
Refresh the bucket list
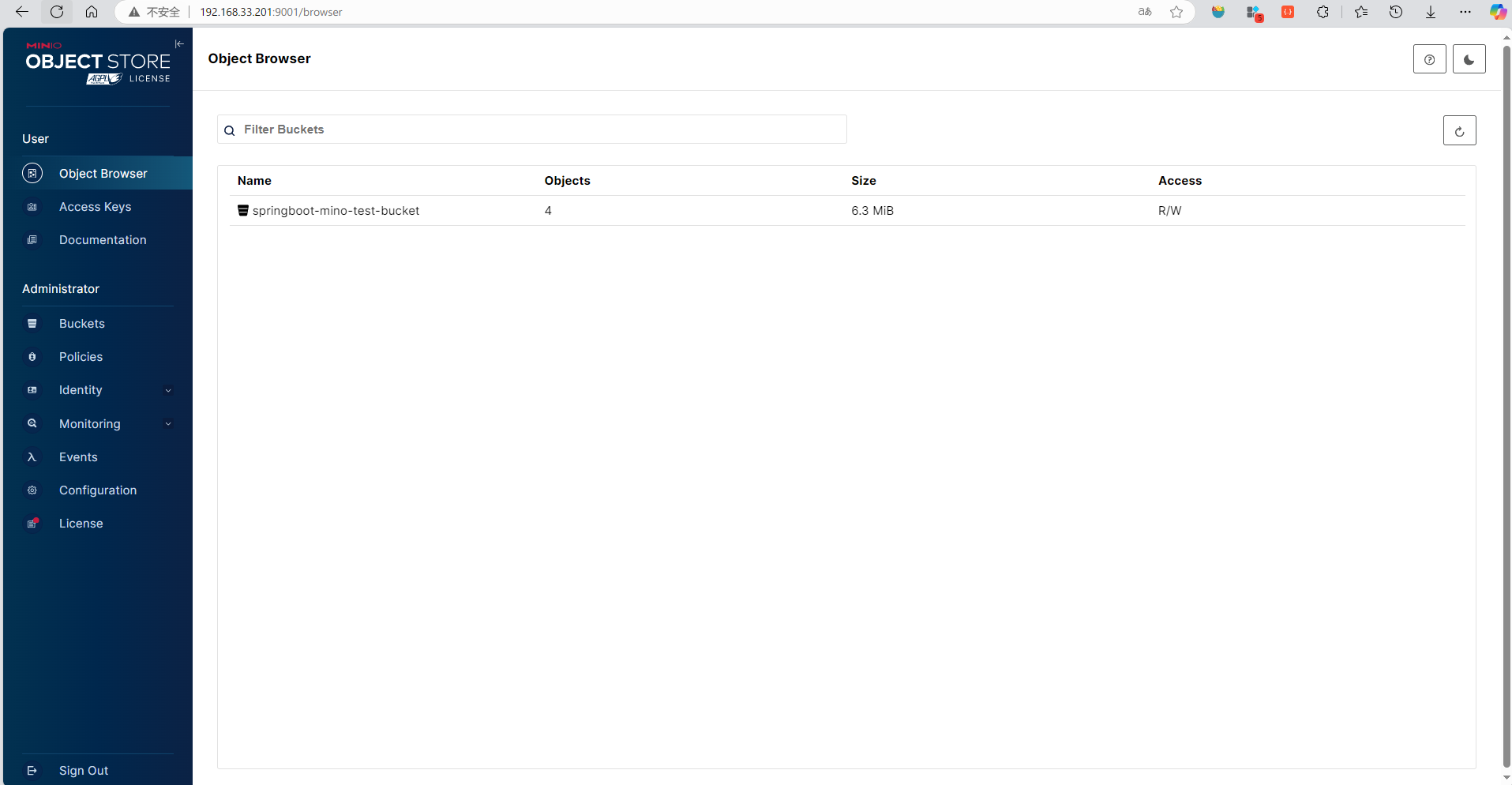[x=1459, y=130]
